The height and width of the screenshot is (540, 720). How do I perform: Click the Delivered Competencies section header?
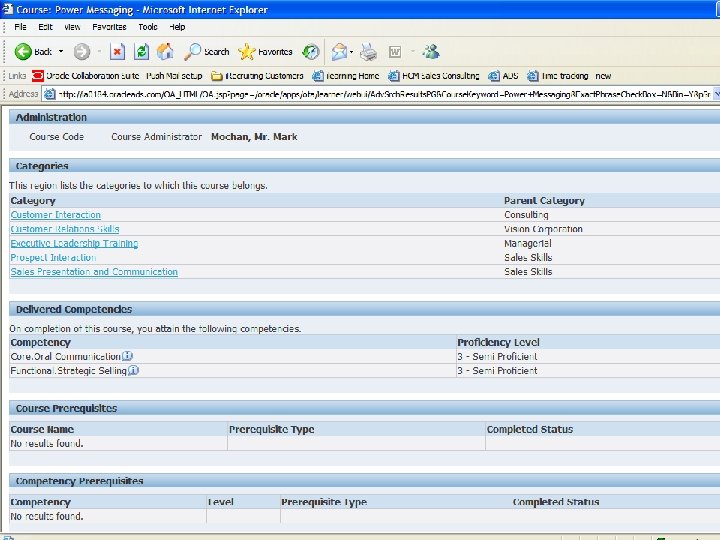(x=74, y=309)
